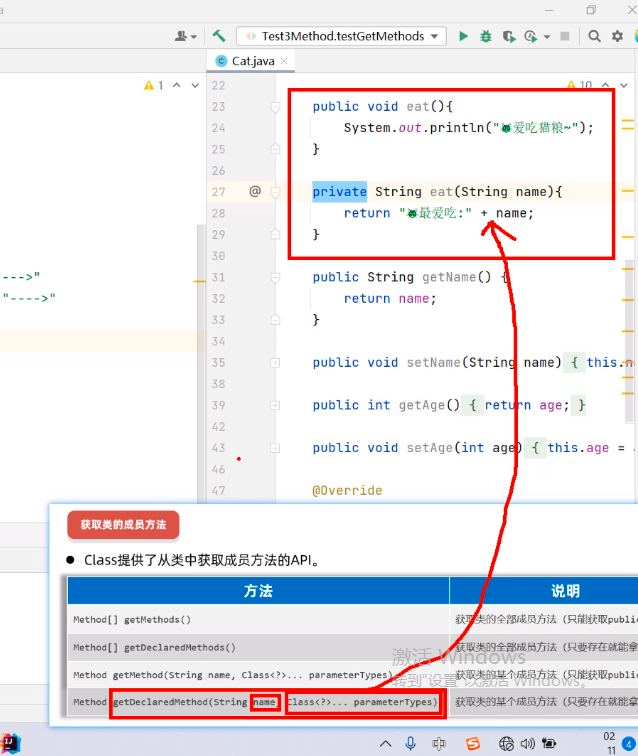Jump to next problem in the left editor
Screen dimensions: 638x756
click(195, 85)
